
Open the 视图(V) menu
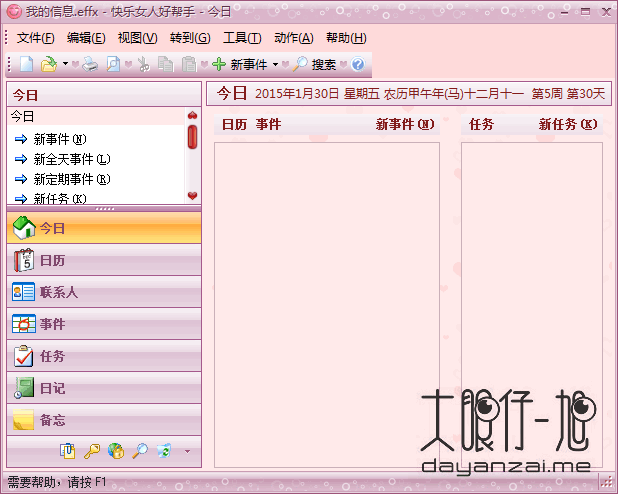[x=137, y=38]
